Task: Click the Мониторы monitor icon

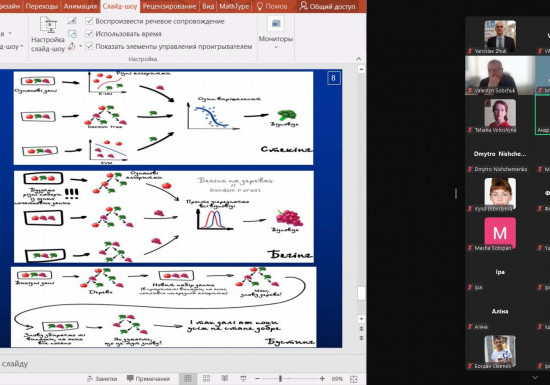Action: 276,24
